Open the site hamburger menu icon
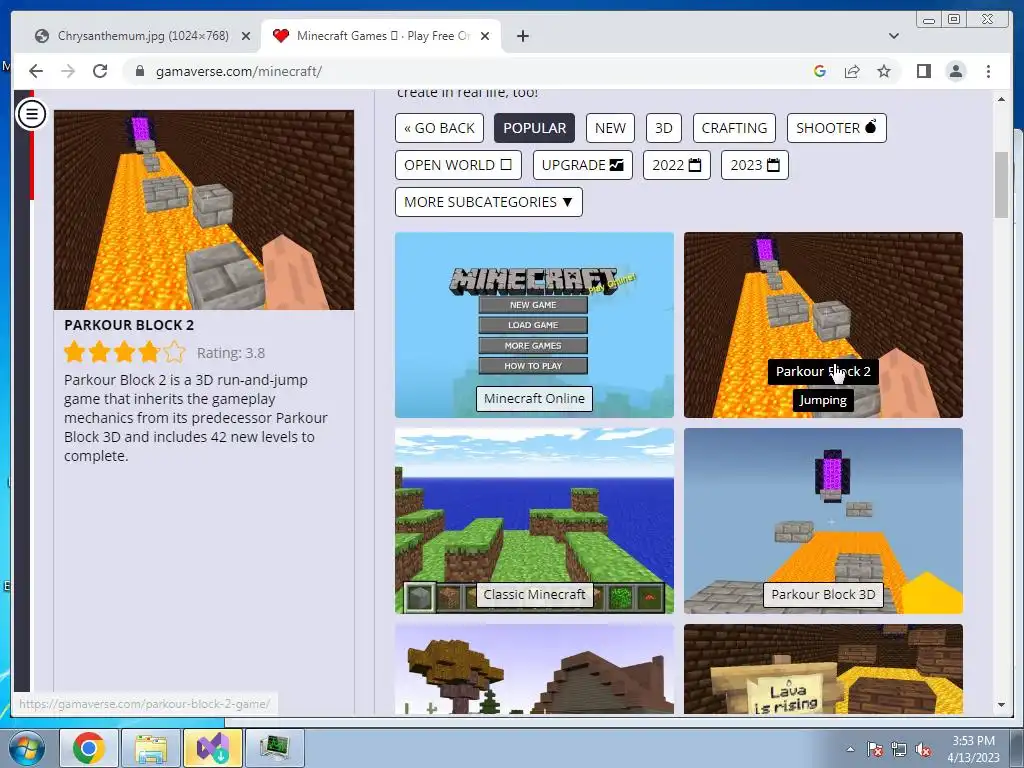The height and width of the screenshot is (768, 1024). (31, 114)
